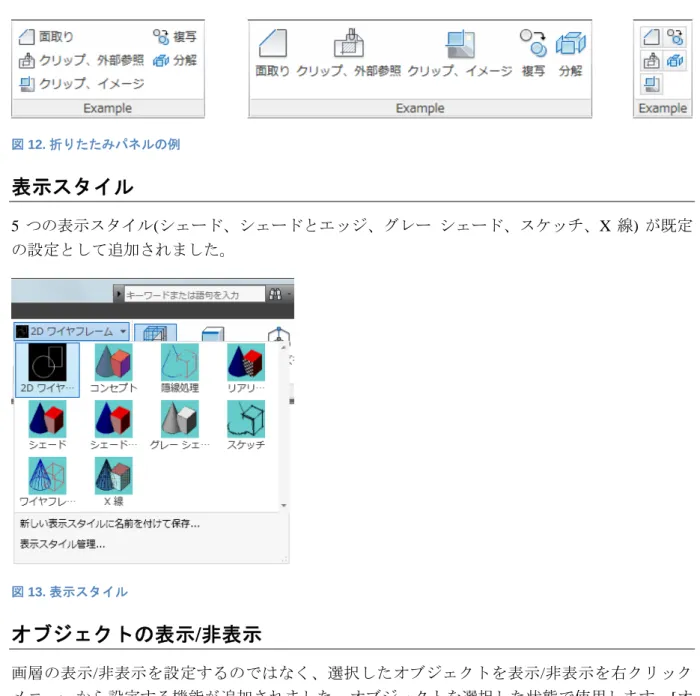Image resolution: width=700 pixels, height=696 pixels.
Task: Expand arrow next to binoculars search button
Action: click(289, 294)
